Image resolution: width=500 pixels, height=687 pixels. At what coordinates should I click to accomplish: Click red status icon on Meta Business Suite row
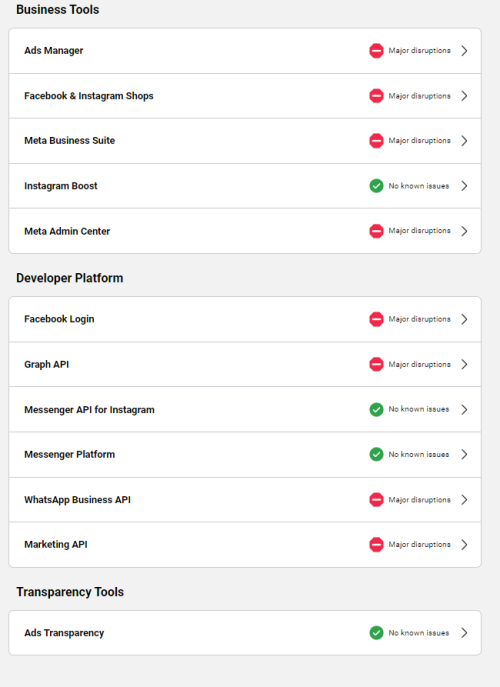click(376, 141)
